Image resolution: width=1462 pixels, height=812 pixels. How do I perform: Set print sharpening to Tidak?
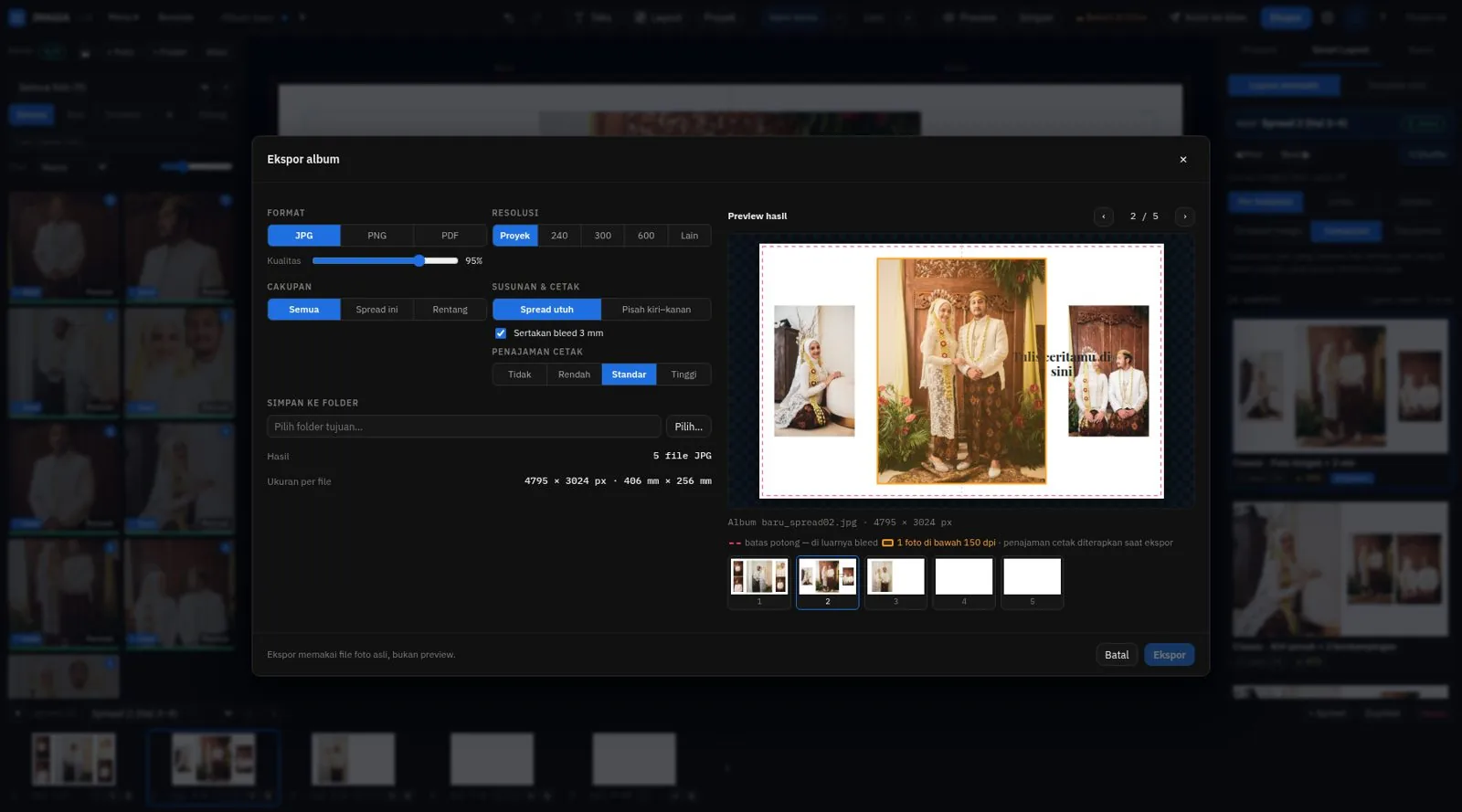pyautogui.click(x=520, y=374)
